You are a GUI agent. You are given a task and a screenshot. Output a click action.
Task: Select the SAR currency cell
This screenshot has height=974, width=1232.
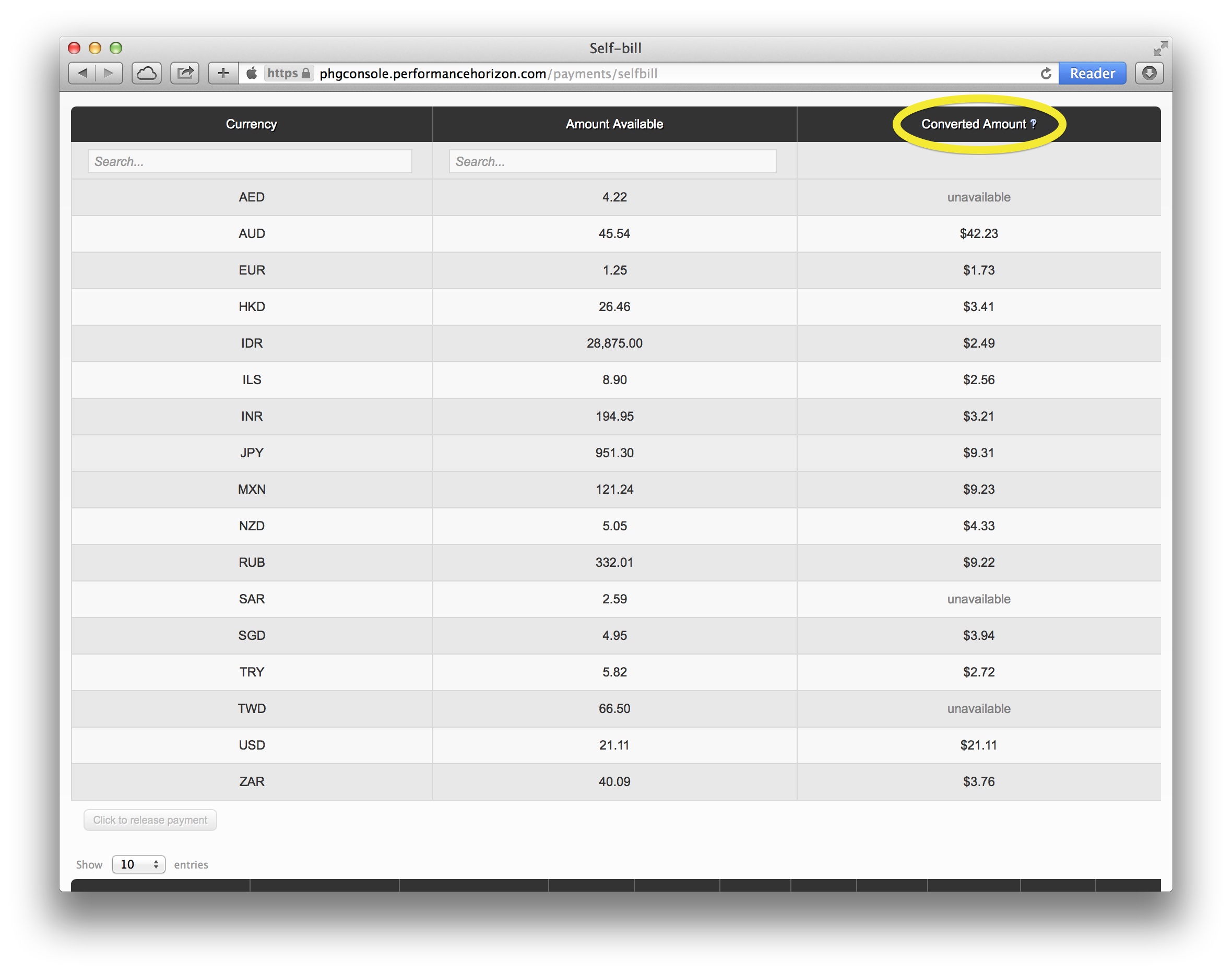coord(252,599)
